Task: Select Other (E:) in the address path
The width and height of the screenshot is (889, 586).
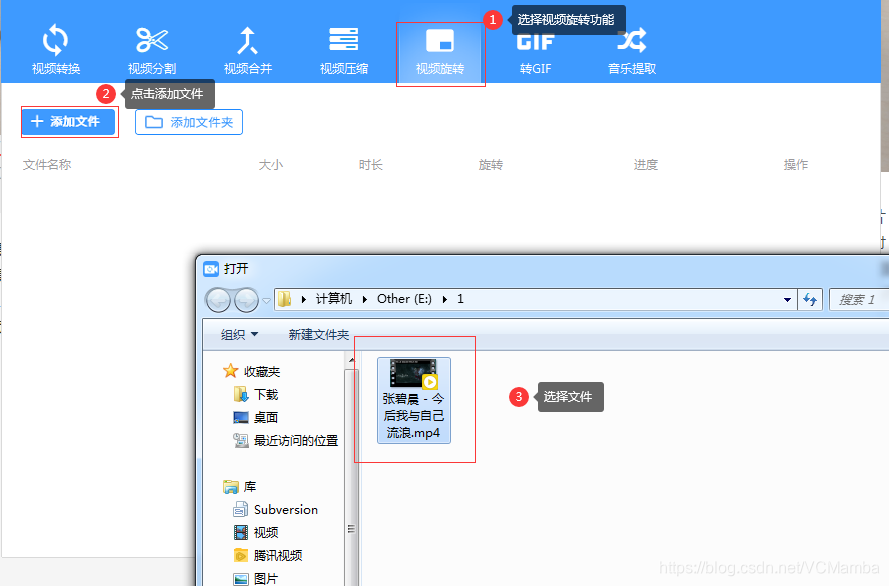Action: click(404, 299)
